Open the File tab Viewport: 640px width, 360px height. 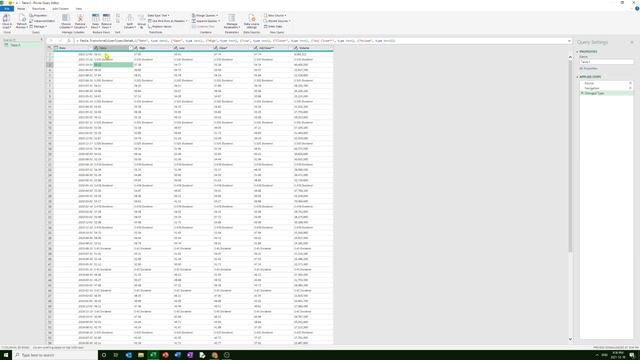click(x=7, y=9)
